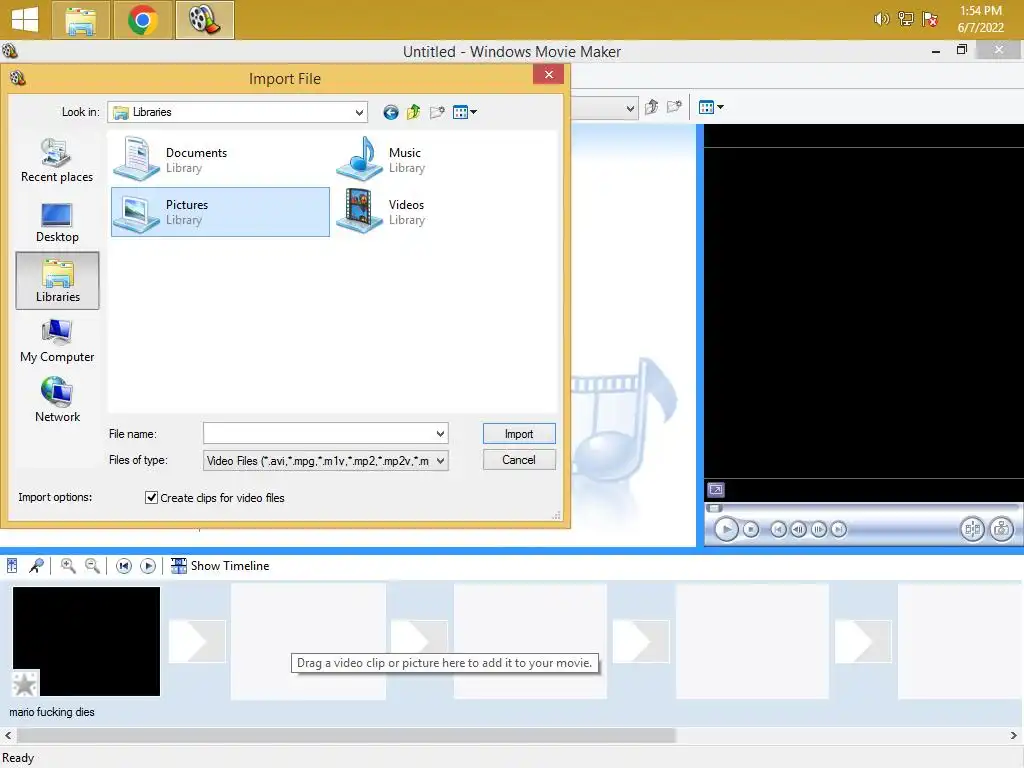The width and height of the screenshot is (1024, 768).
Task: Select the 'mario fucking dies' clip thumbnail
Action: [x=86, y=641]
